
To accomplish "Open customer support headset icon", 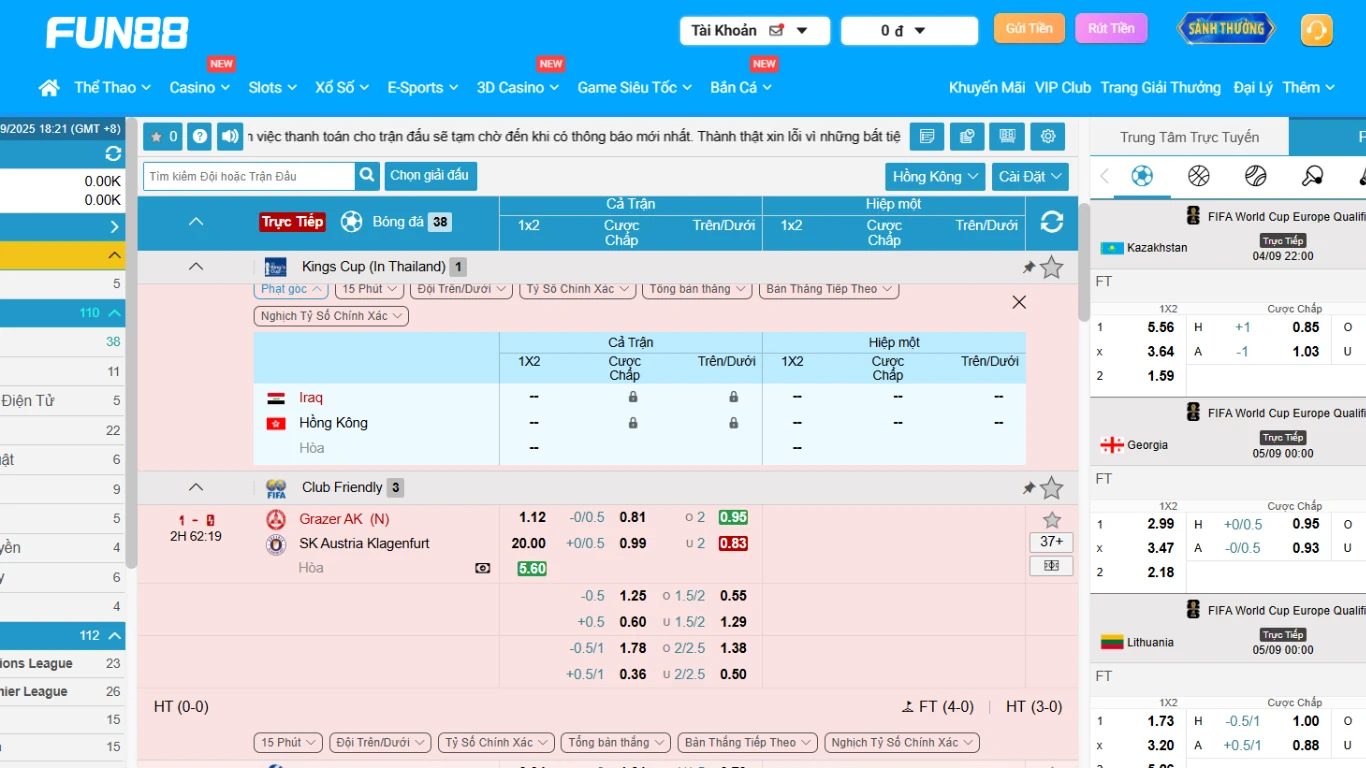I will pos(1316,30).
